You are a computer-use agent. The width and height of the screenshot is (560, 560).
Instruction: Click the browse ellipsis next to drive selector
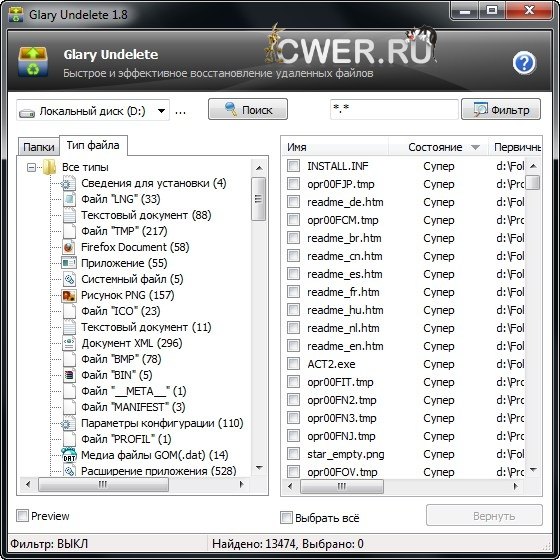(x=180, y=112)
